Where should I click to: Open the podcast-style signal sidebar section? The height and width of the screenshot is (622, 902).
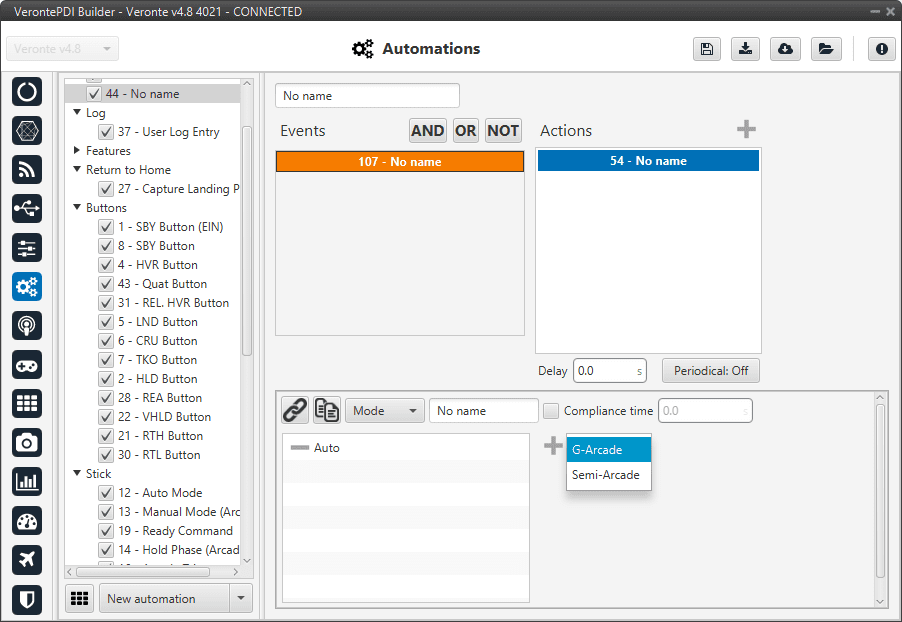pyautogui.click(x=27, y=326)
